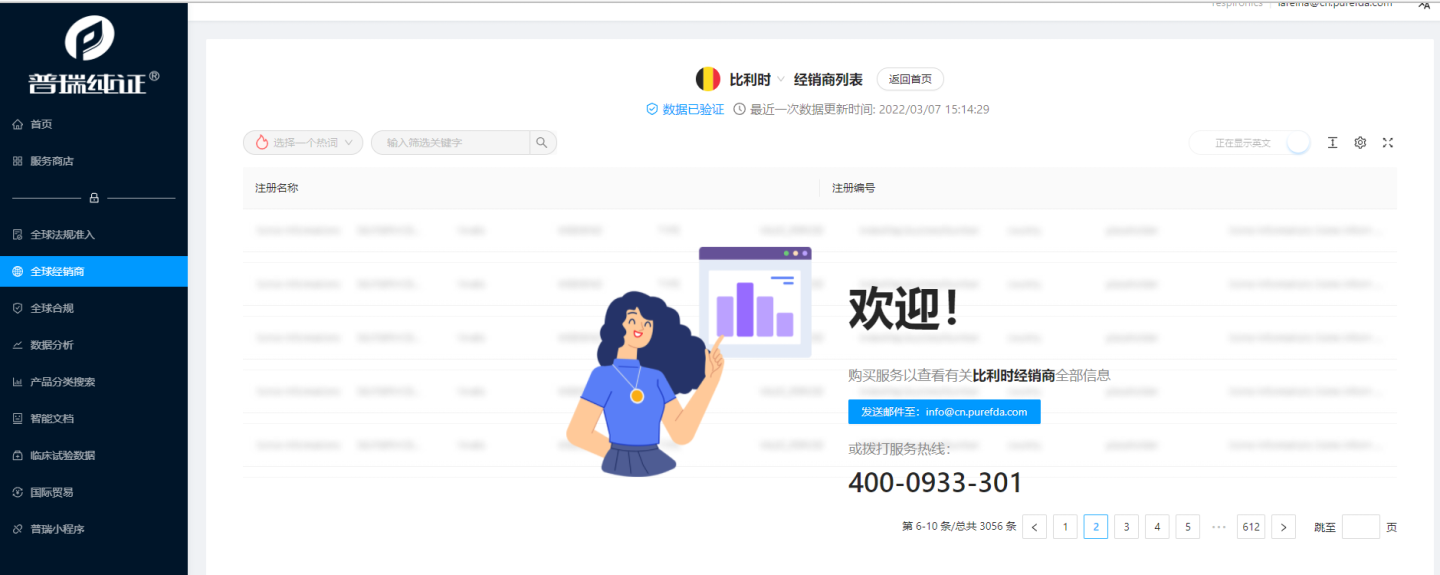The height and width of the screenshot is (575, 1440).
Task: Open 智能文档 menu item
Action: pos(94,418)
